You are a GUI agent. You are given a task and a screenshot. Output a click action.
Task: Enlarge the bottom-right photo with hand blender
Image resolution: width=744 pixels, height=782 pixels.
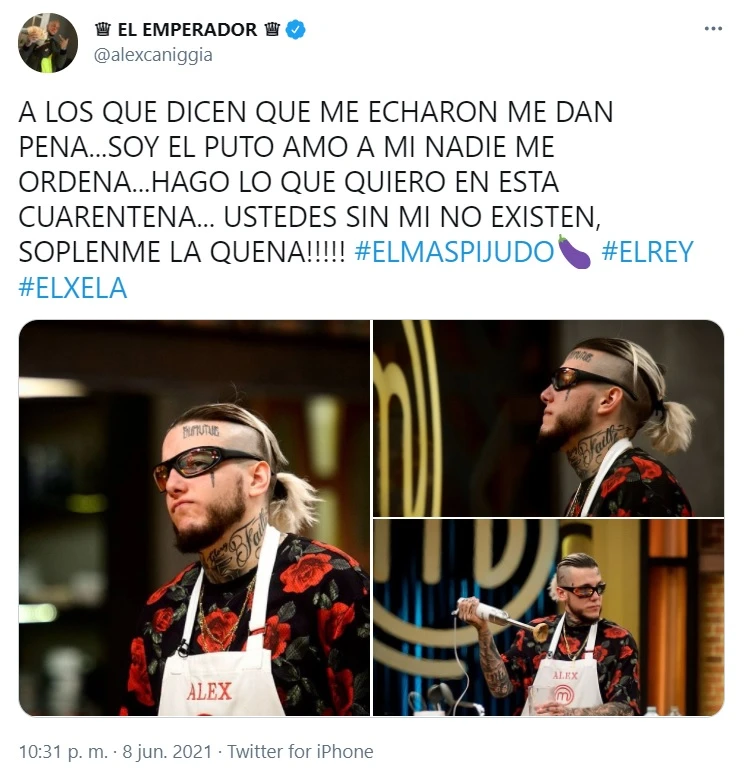[x=549, y=617]
